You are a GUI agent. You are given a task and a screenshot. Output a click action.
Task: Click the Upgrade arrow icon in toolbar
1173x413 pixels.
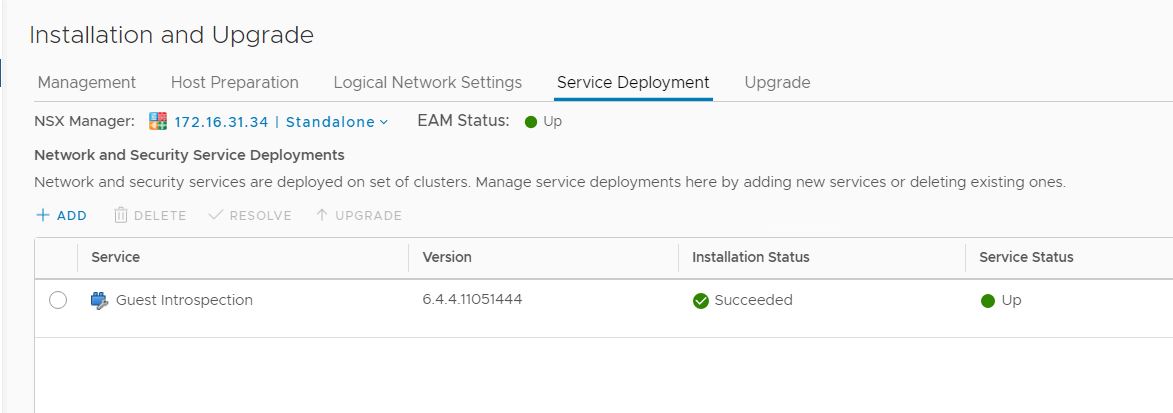[321, 215]
